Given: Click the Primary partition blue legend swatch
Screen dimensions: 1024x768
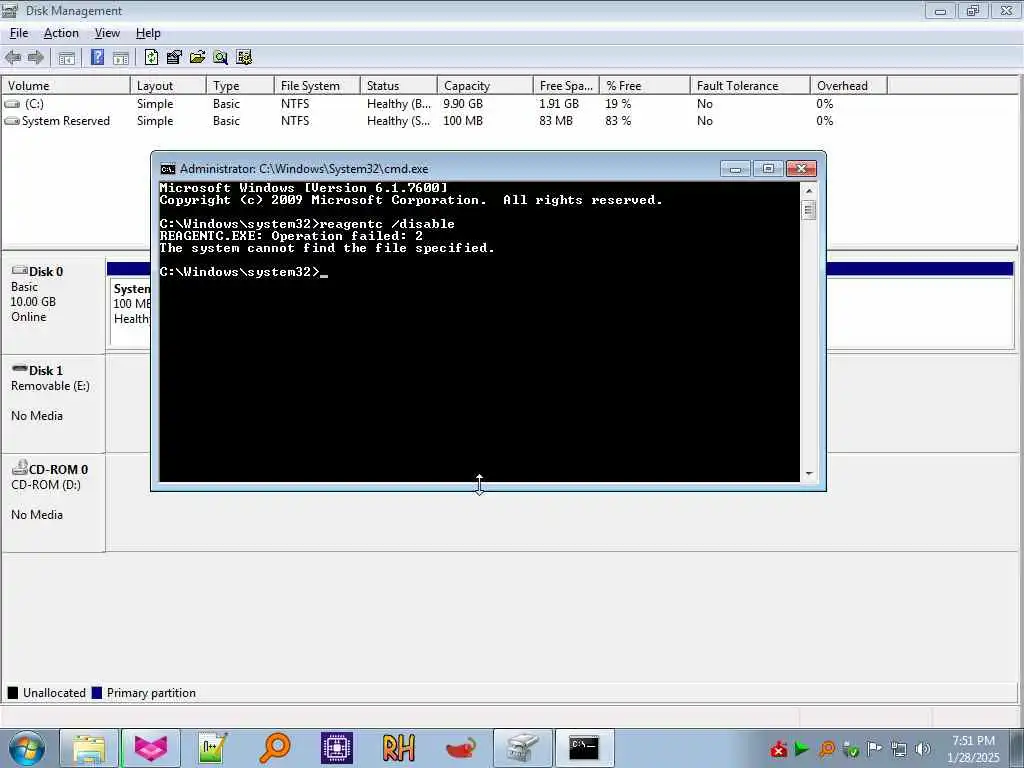Looking at the screenshot, I should (x=97, y=693).
